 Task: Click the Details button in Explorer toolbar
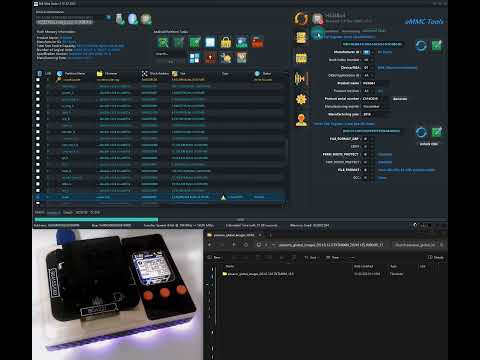(x=436, y=257)
